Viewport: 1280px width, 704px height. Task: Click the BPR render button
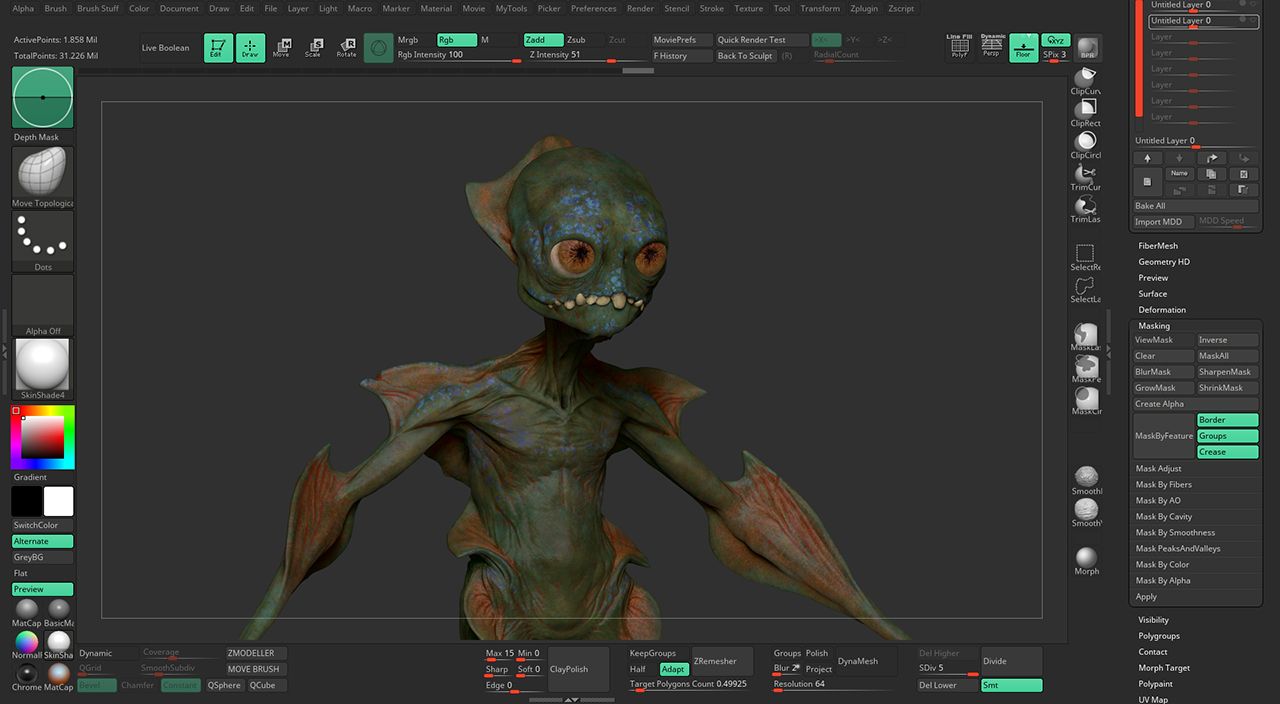point(1088,47)
